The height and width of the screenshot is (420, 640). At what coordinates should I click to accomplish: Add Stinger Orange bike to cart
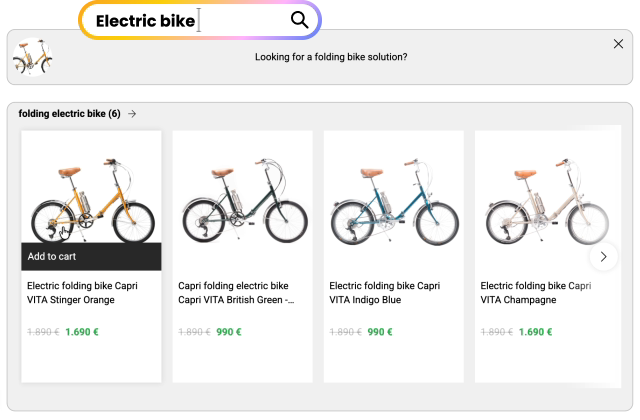click(x=91, y=256)
